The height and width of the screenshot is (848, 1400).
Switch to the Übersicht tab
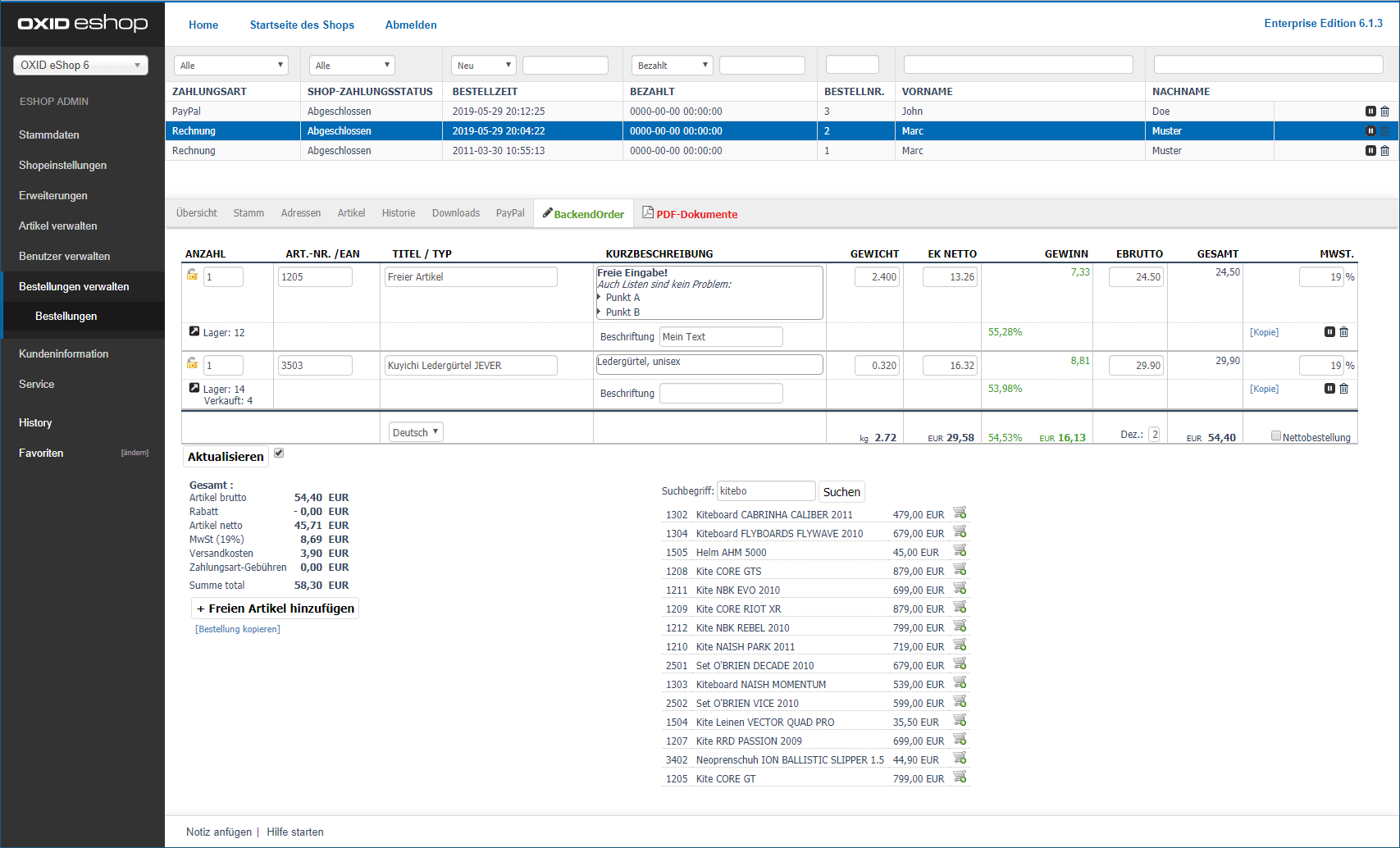pos(197,213)
